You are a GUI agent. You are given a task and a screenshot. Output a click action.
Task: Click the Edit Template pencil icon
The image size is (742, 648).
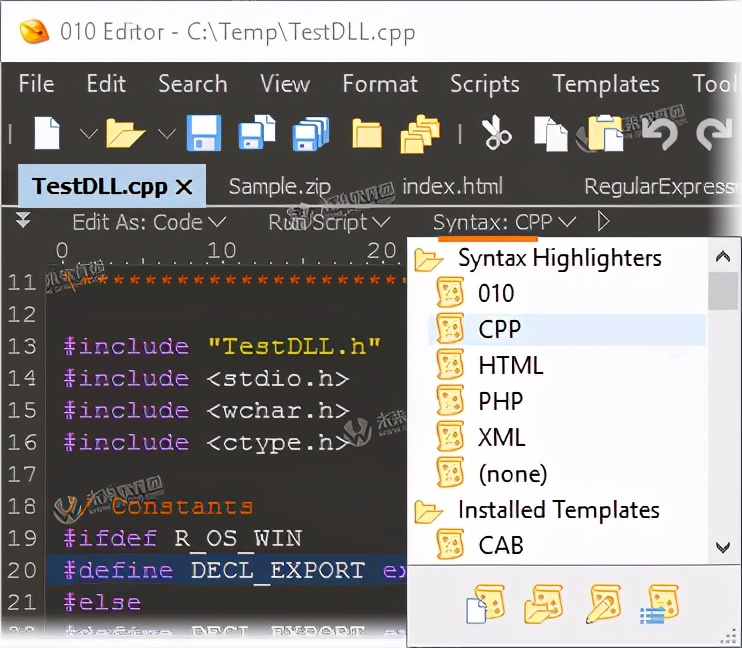pos(603,604)
